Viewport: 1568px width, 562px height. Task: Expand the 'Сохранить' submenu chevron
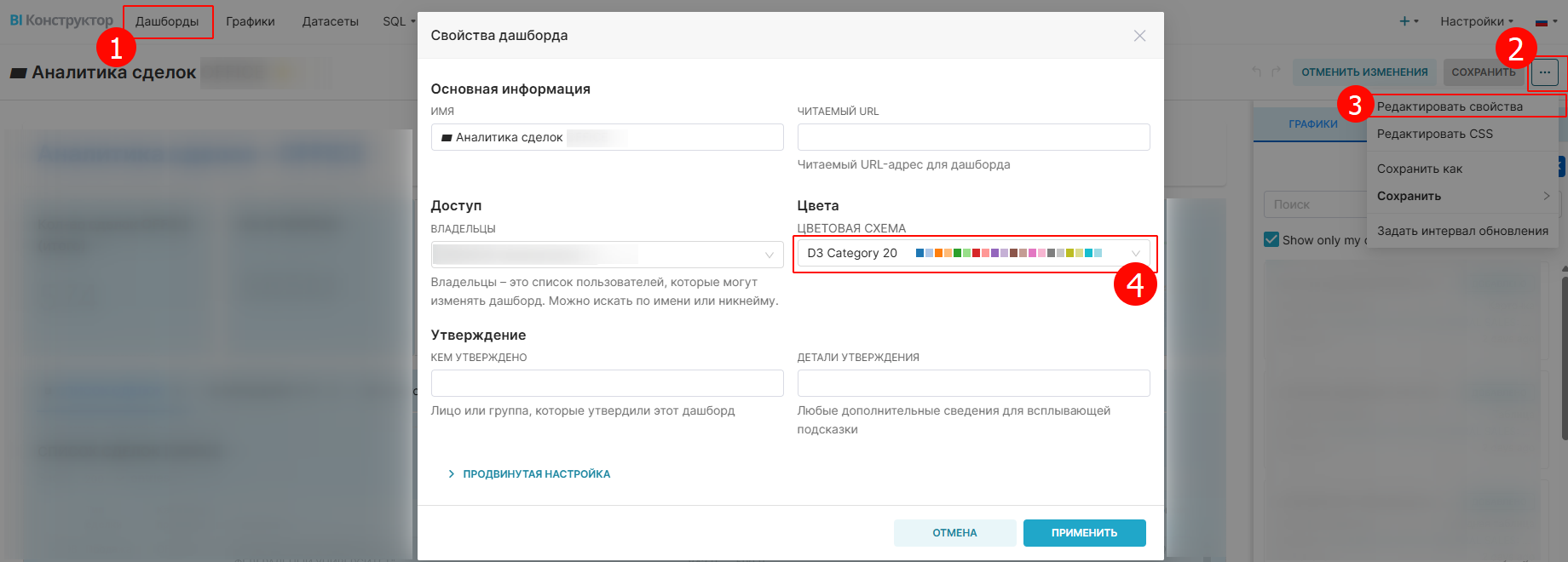pyautogui.click(x=1548, y=196)
